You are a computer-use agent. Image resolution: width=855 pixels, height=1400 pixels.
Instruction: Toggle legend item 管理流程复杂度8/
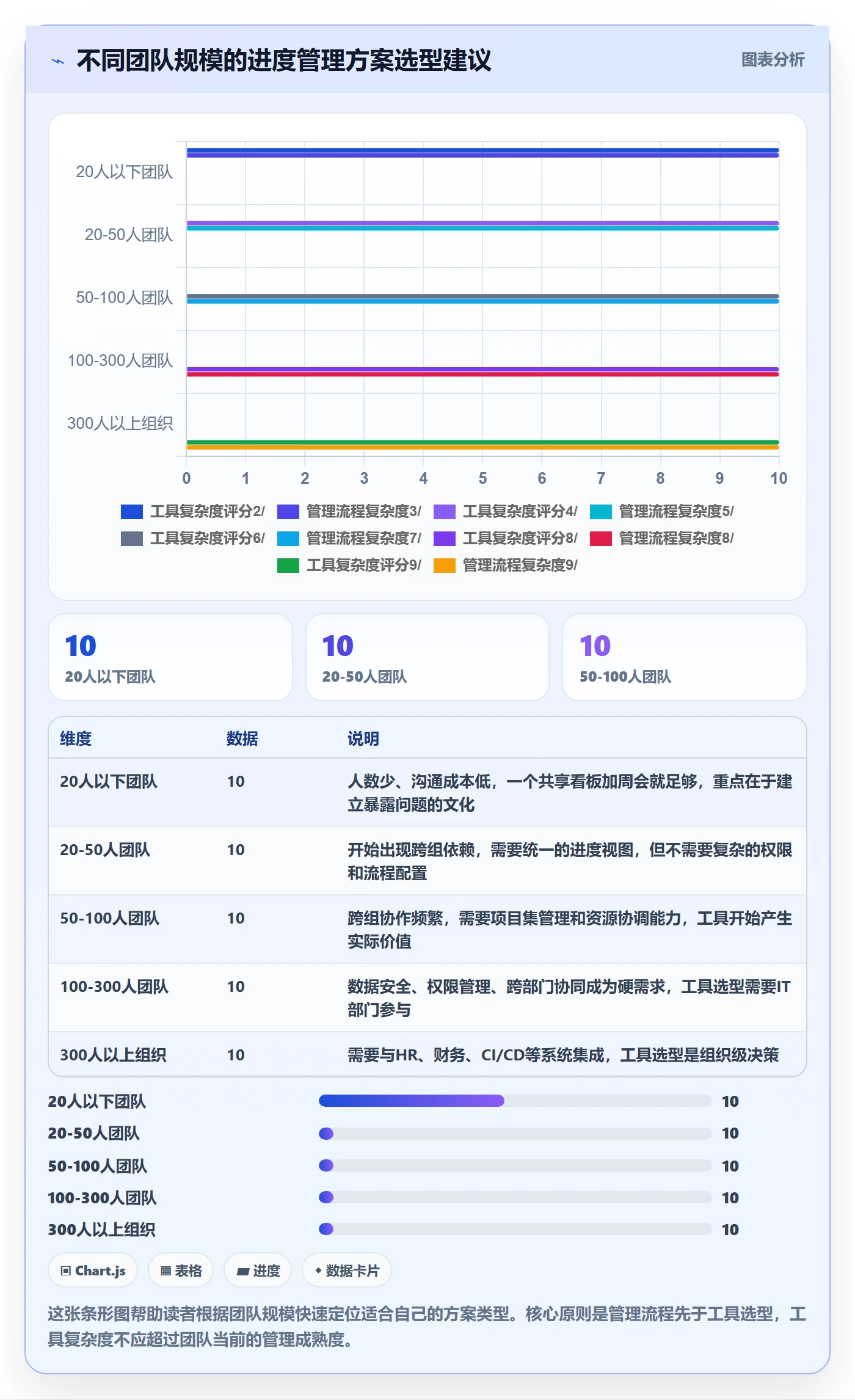coord(661,539)
